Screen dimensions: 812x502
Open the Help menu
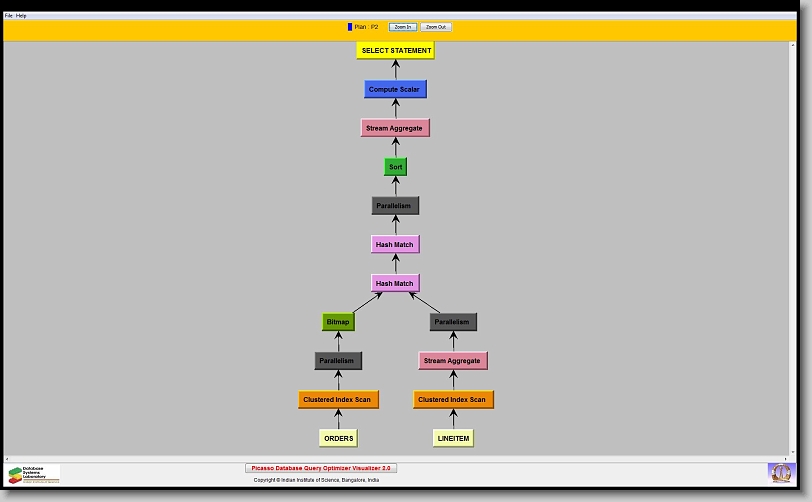click(22, 16)
